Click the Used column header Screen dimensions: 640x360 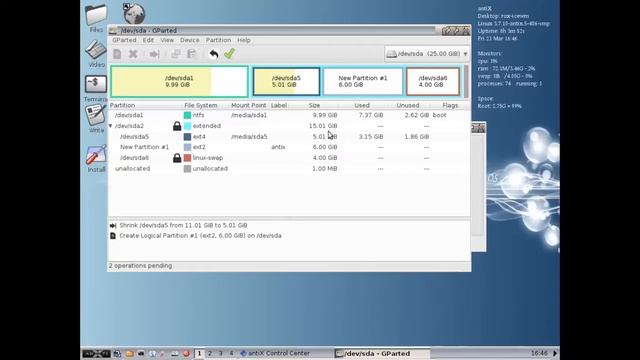tap(362, 105)
